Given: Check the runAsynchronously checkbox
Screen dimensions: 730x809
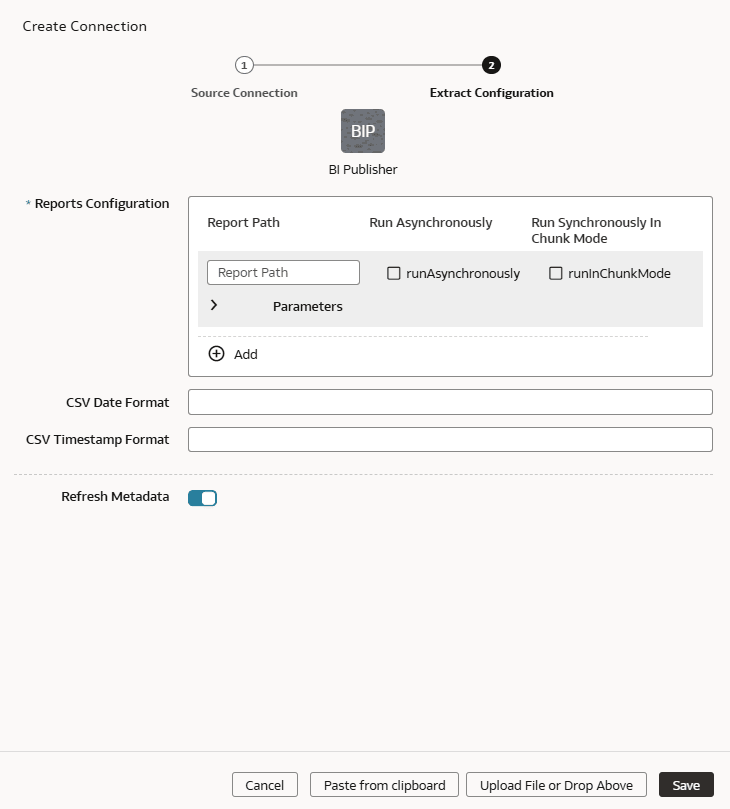Looking at the screenshot, I should 394,273.
